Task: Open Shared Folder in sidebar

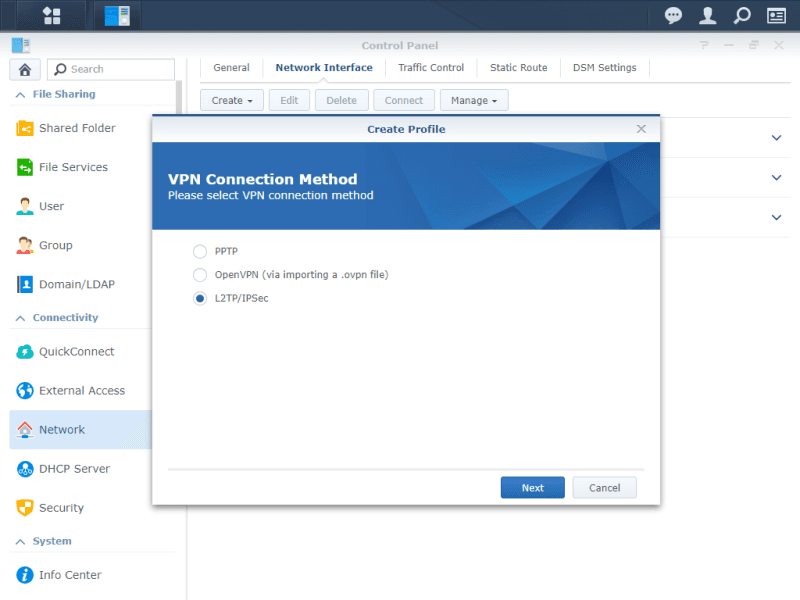Action: (77, 128)
